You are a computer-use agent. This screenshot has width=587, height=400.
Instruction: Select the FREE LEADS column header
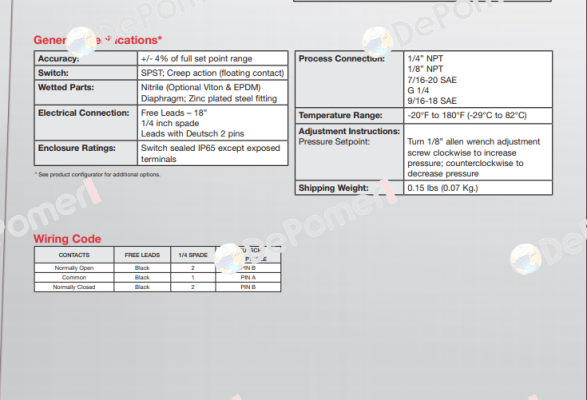[x=142, y=255]
